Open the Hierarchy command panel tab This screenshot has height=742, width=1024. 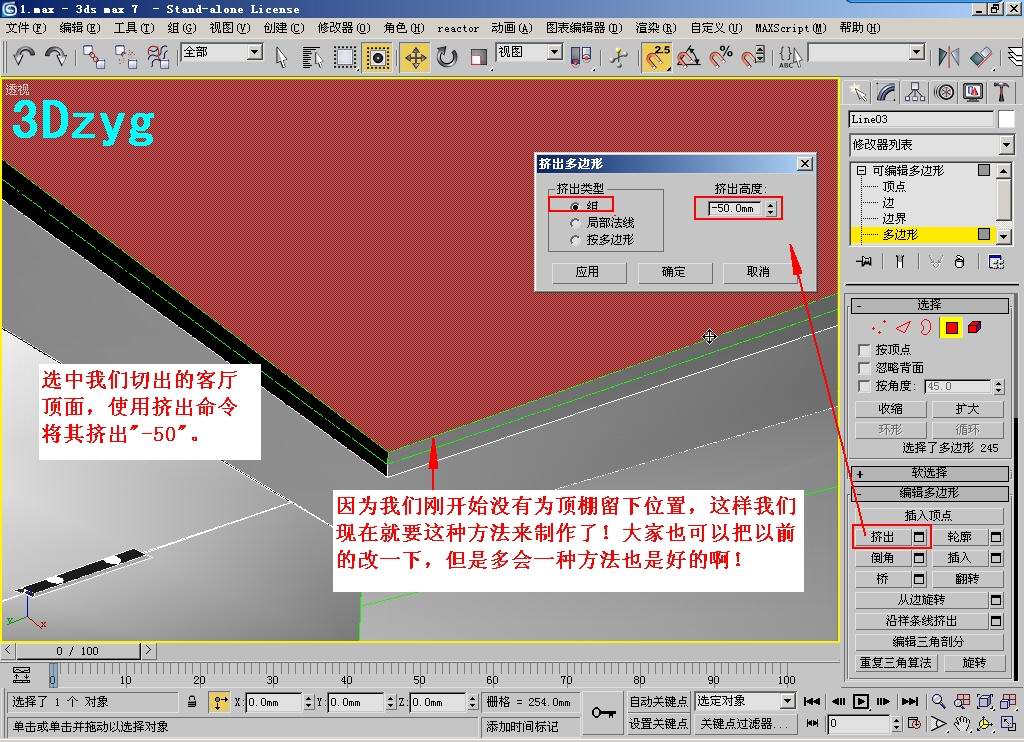click(x=915, y=93)
